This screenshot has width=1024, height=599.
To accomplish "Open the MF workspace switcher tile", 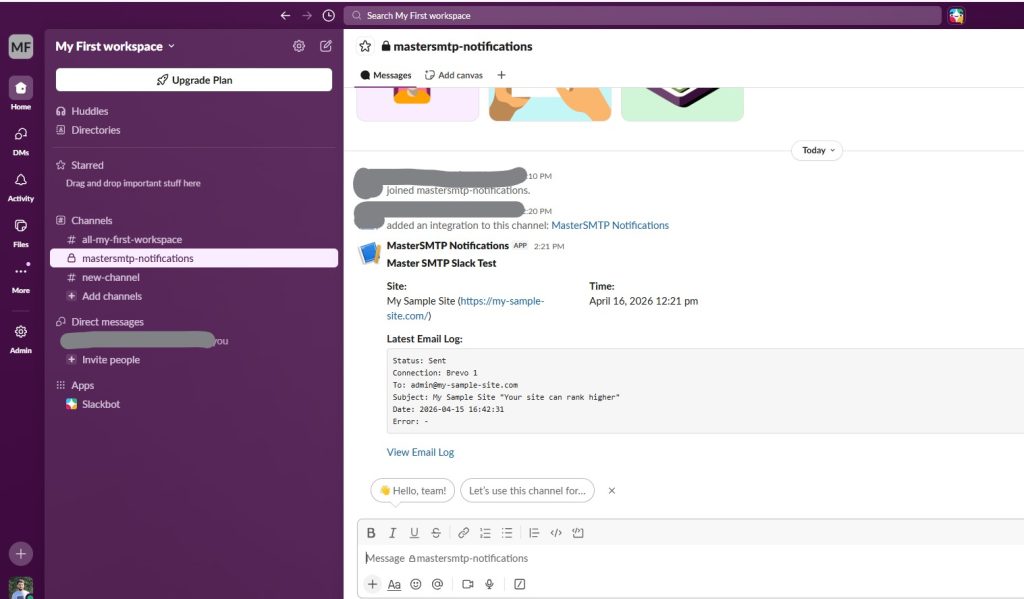I will [21, 46].
